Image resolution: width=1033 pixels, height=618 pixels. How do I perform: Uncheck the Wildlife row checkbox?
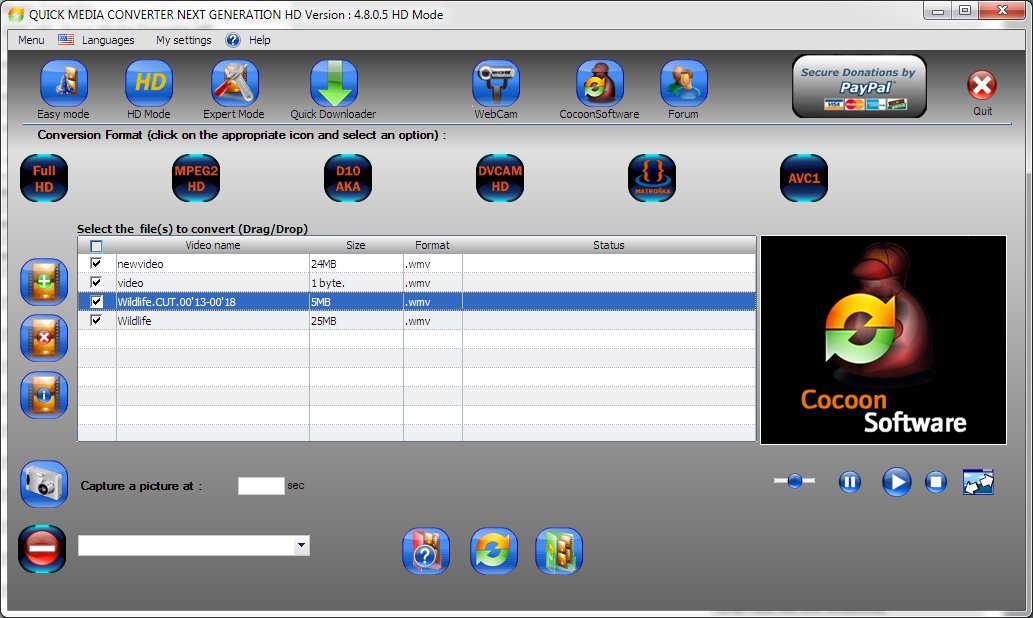tap(96, 321)
